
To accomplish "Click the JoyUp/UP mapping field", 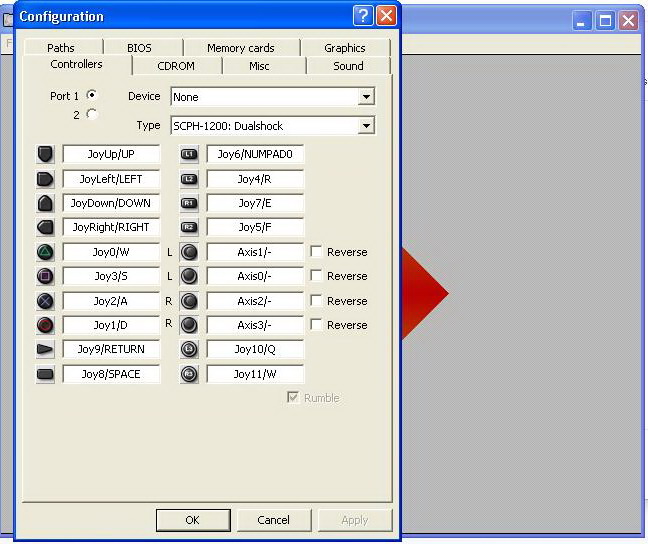I will [x=111, y=154].
